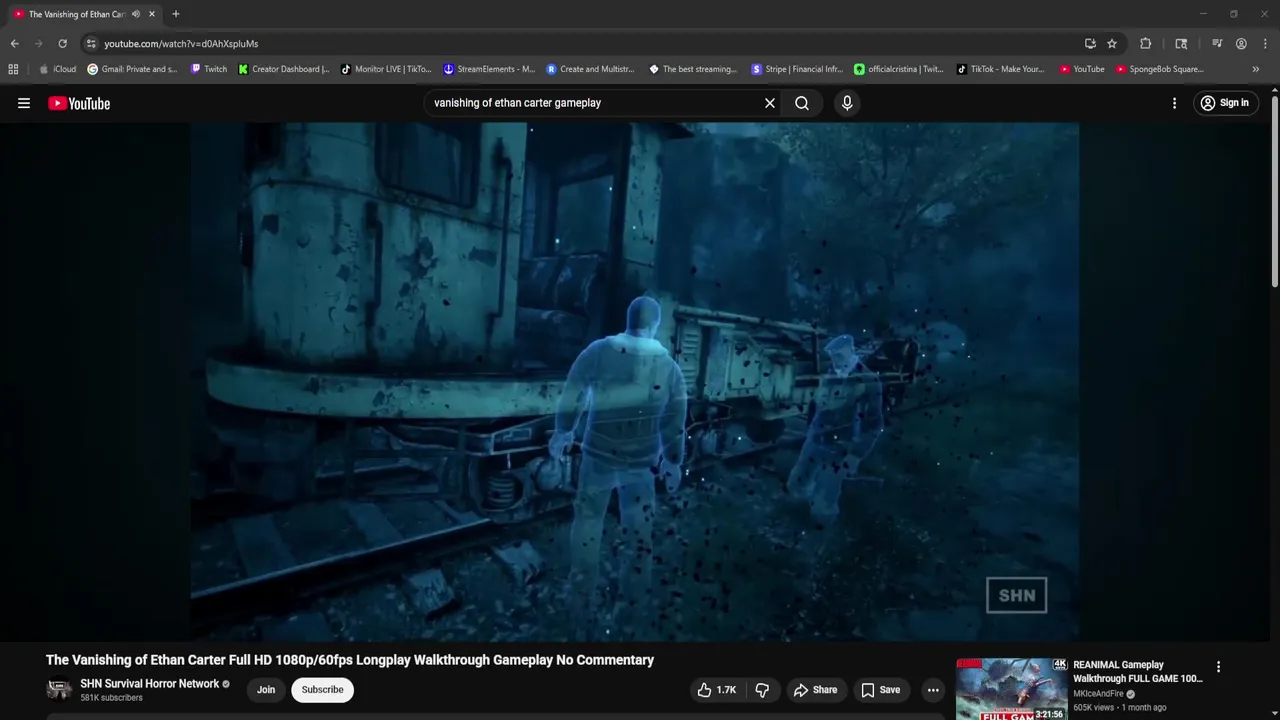Like the video with thumbs up
This screenshot has width=1280, height=720.
coord(717,690)
